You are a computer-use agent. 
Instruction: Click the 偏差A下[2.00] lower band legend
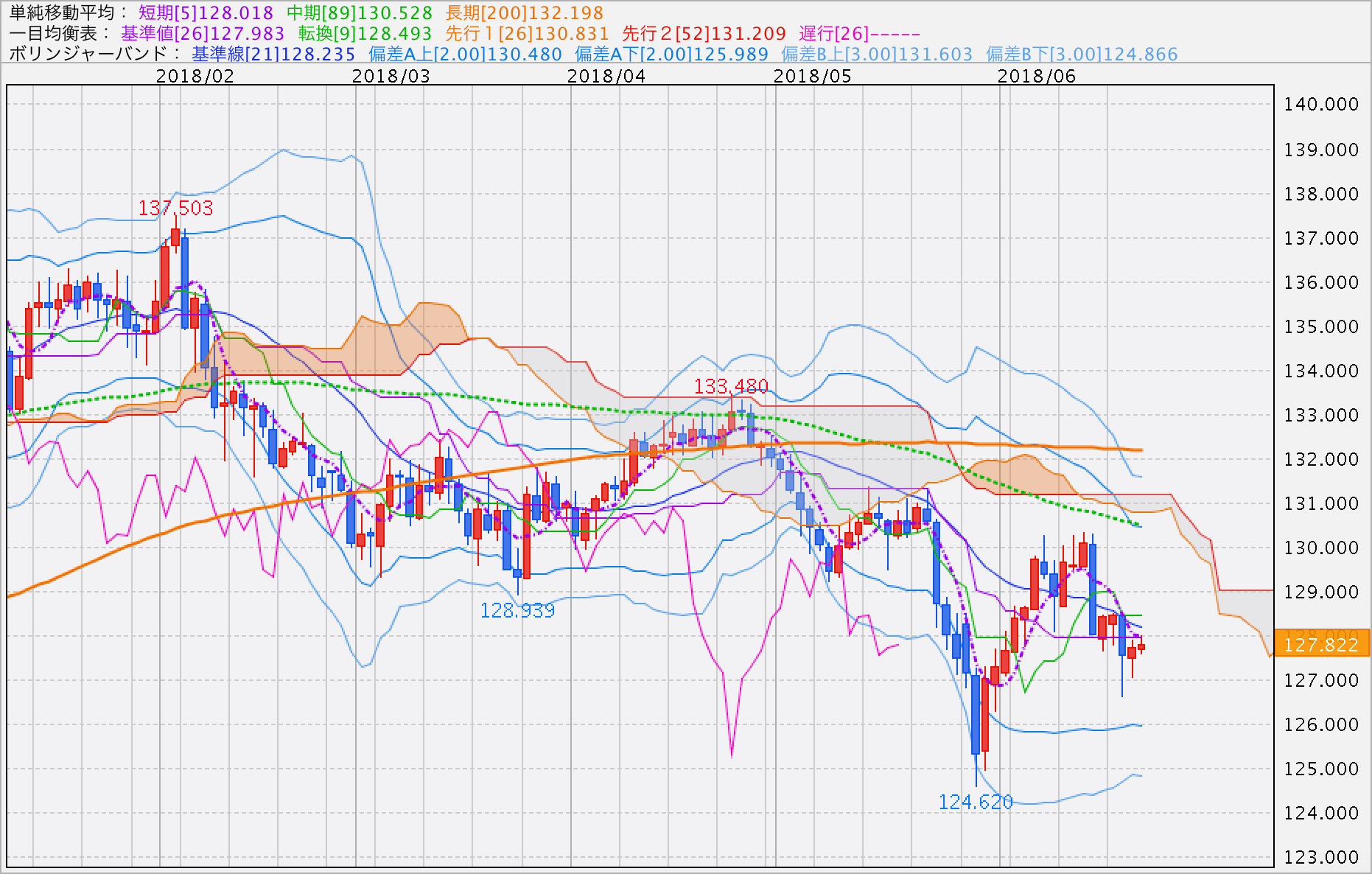(x=671, y=54)
